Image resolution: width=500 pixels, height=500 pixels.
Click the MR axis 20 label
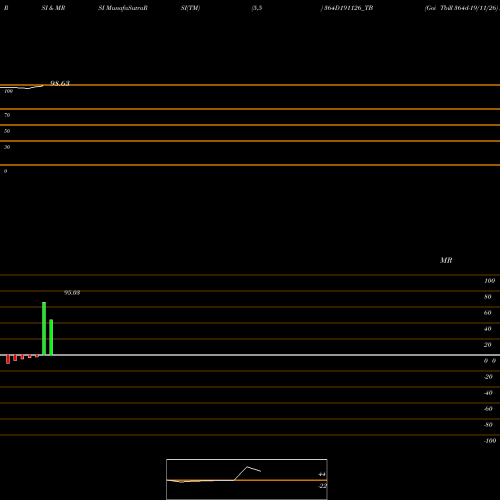(x=488, y=345)
